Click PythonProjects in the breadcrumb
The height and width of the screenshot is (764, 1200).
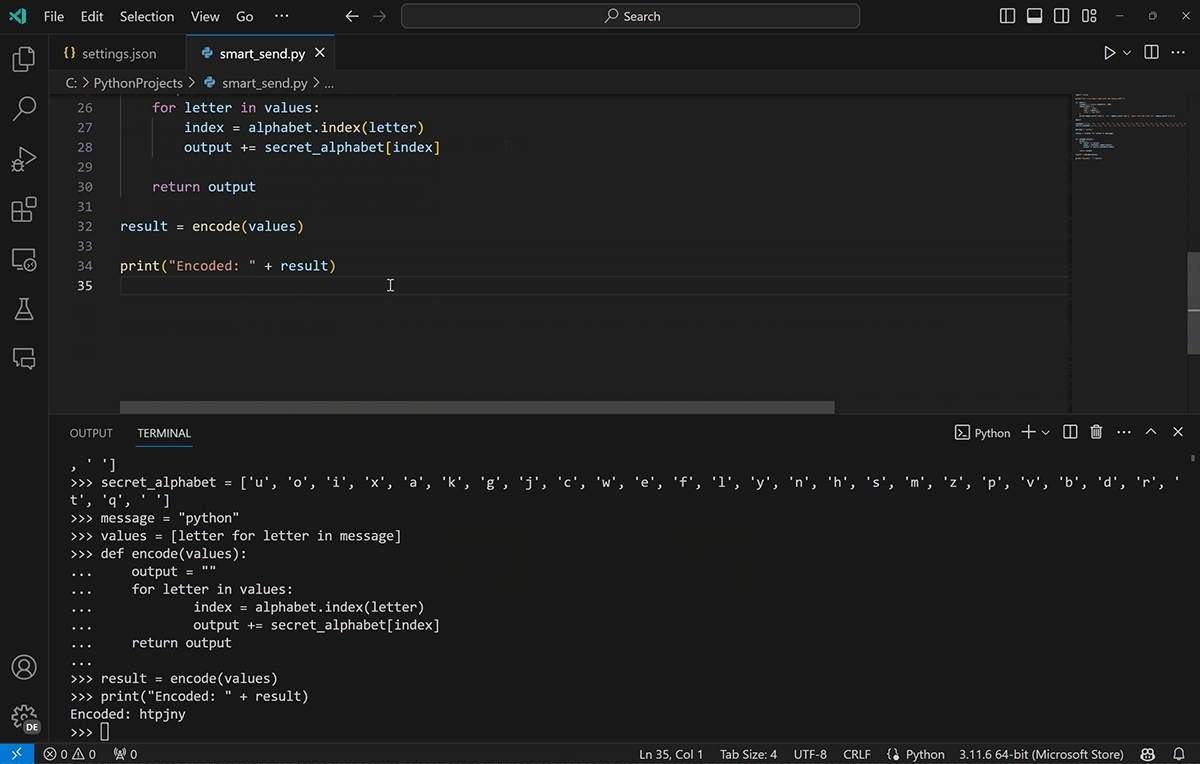(138, 83)
